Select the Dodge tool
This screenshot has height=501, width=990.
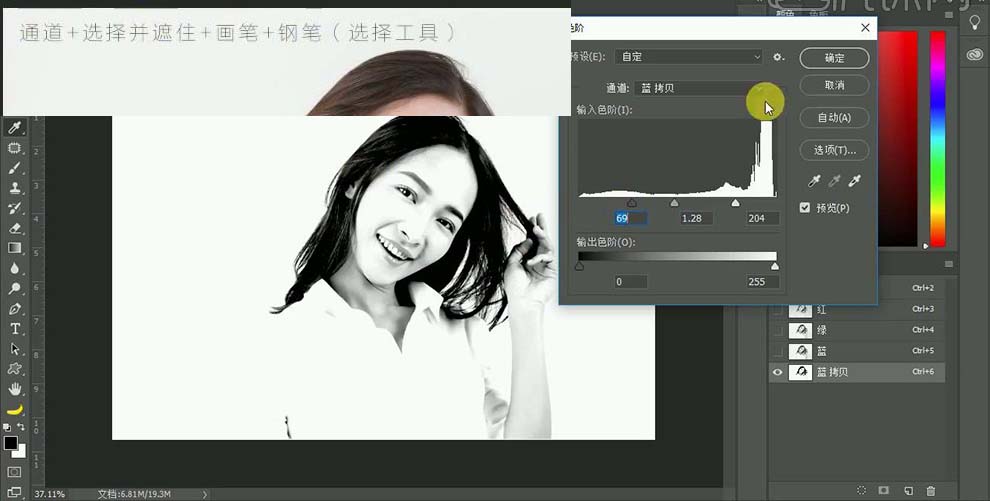tap(14, 288)
